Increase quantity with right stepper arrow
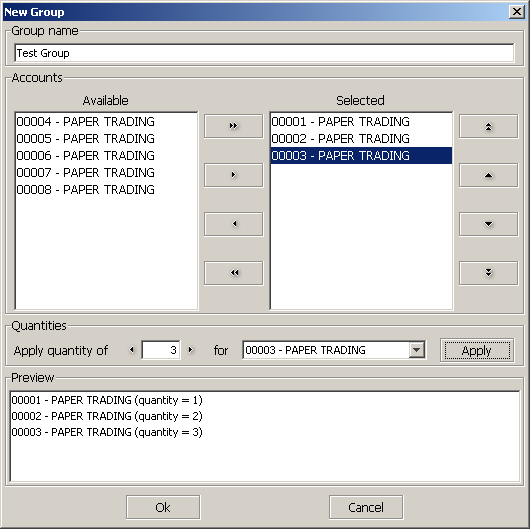The width and height of the screenshot is (530, 529). (191, 350)
